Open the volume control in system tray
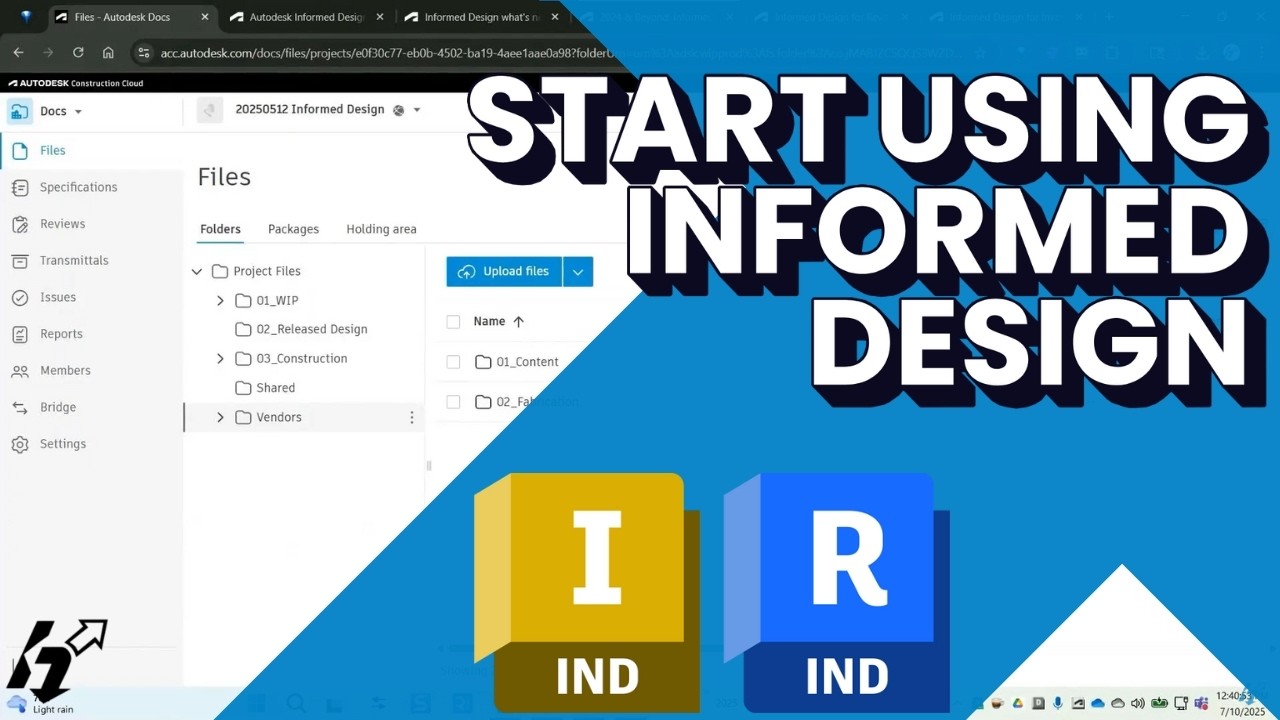The height and width of the screenshot is (720, 1280). [x=1138, y=704]
